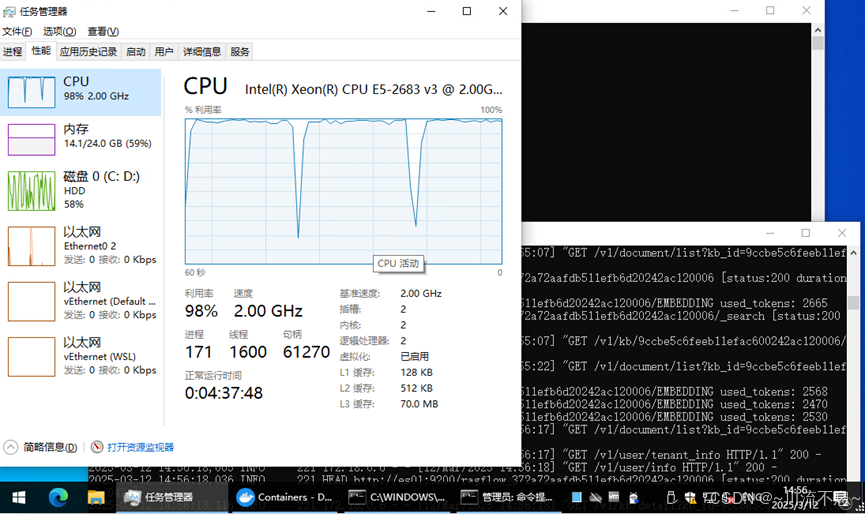The image size is (865, 514).
Task: Minimize the Task Manager window
Action: tap(431, 11)
